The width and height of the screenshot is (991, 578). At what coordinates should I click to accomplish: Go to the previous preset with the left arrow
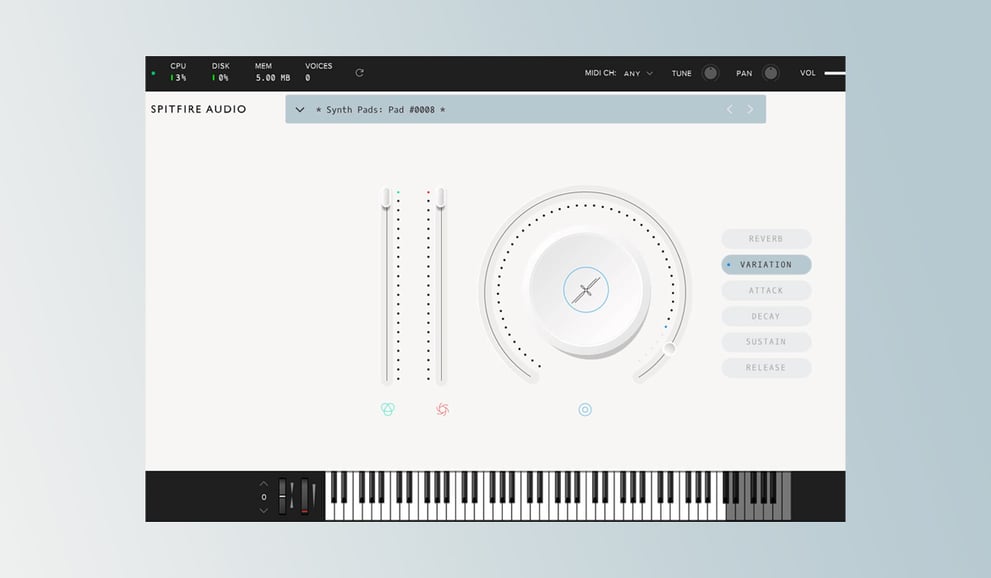[729, 109]
